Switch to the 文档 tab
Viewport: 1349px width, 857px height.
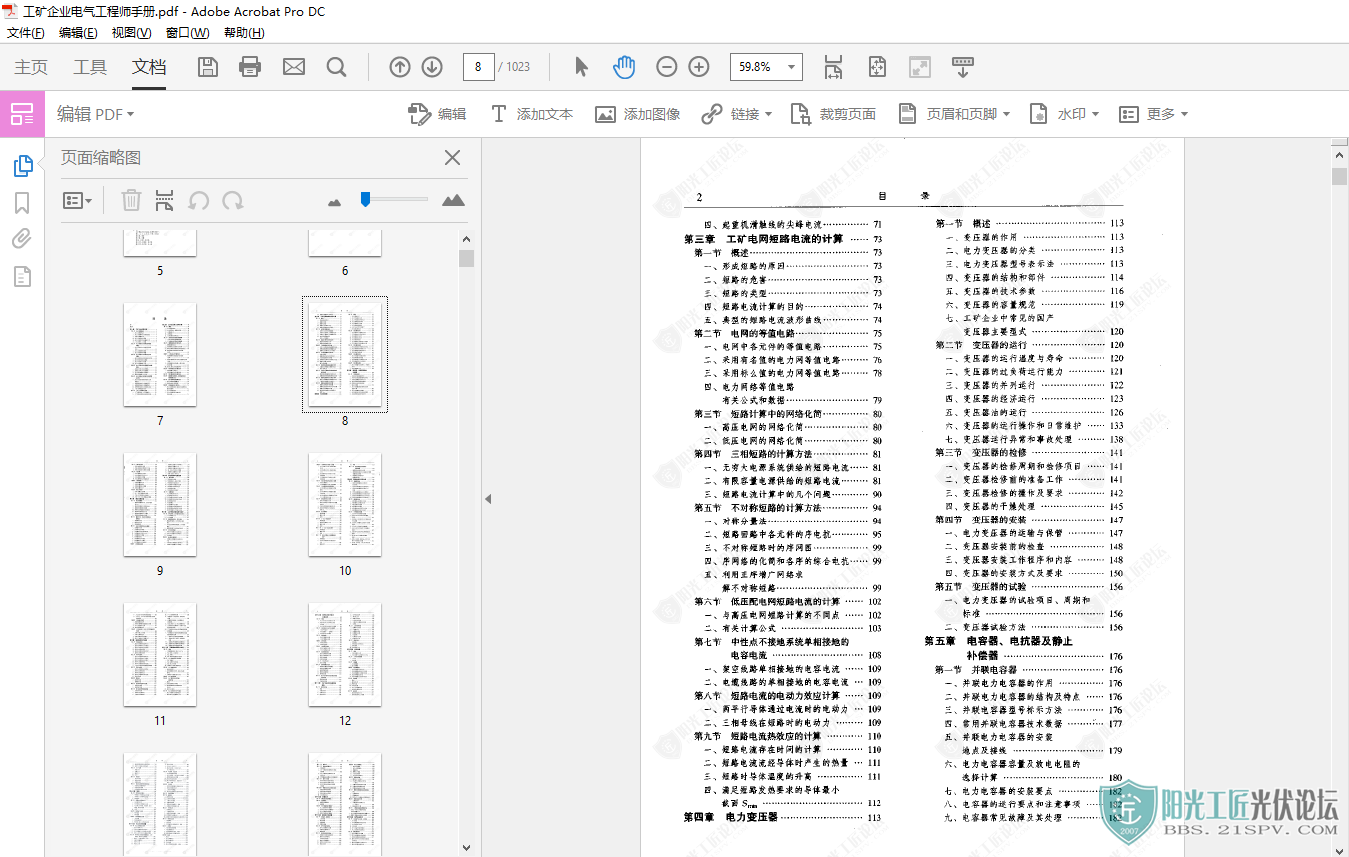149,67
